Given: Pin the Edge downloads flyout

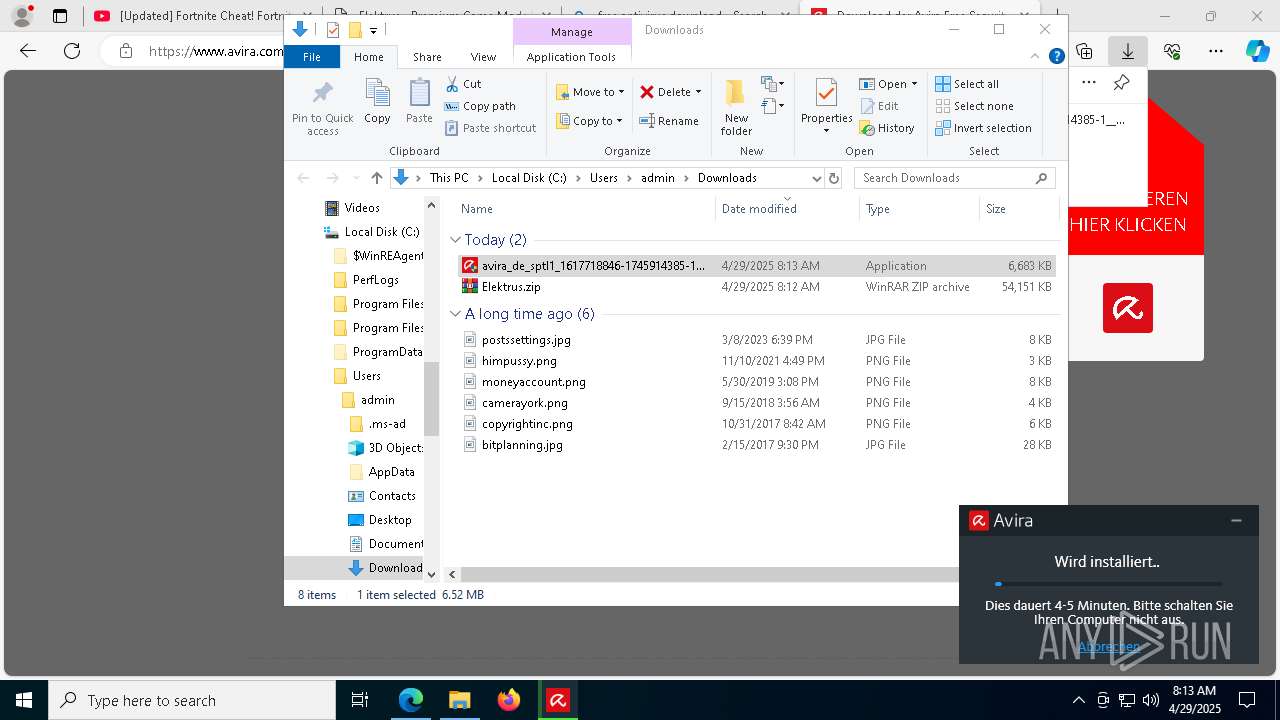Looking at the screenshot, I should pos(1121,83).
